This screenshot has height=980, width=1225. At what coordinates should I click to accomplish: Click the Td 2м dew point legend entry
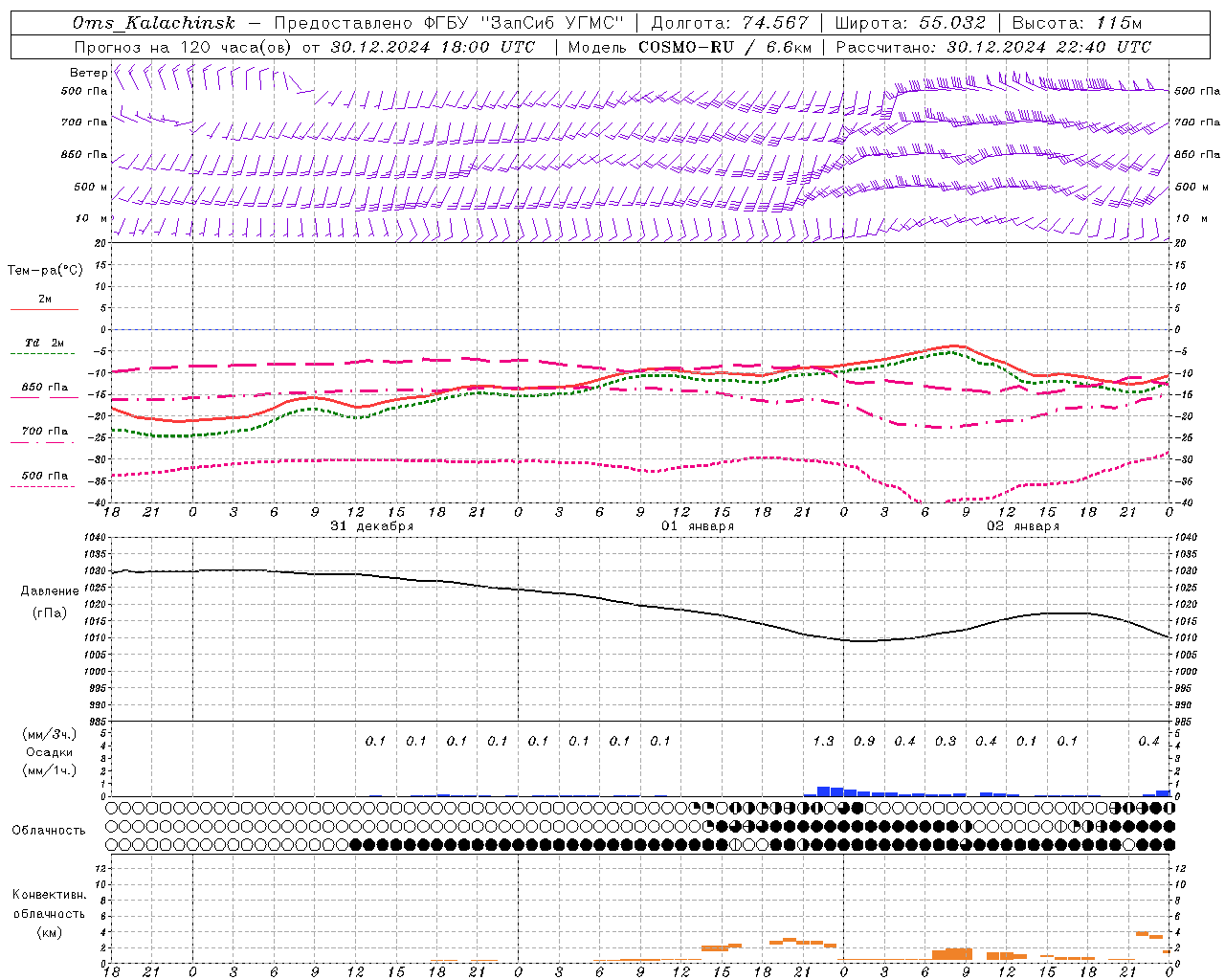(45, 343)
